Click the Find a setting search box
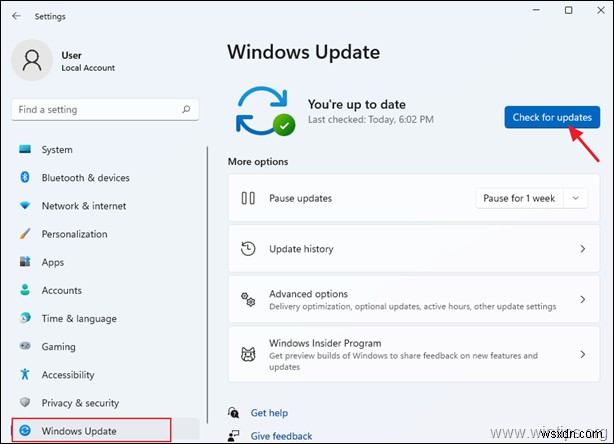This screenshot has height=444, width=614. pos(95,110)
